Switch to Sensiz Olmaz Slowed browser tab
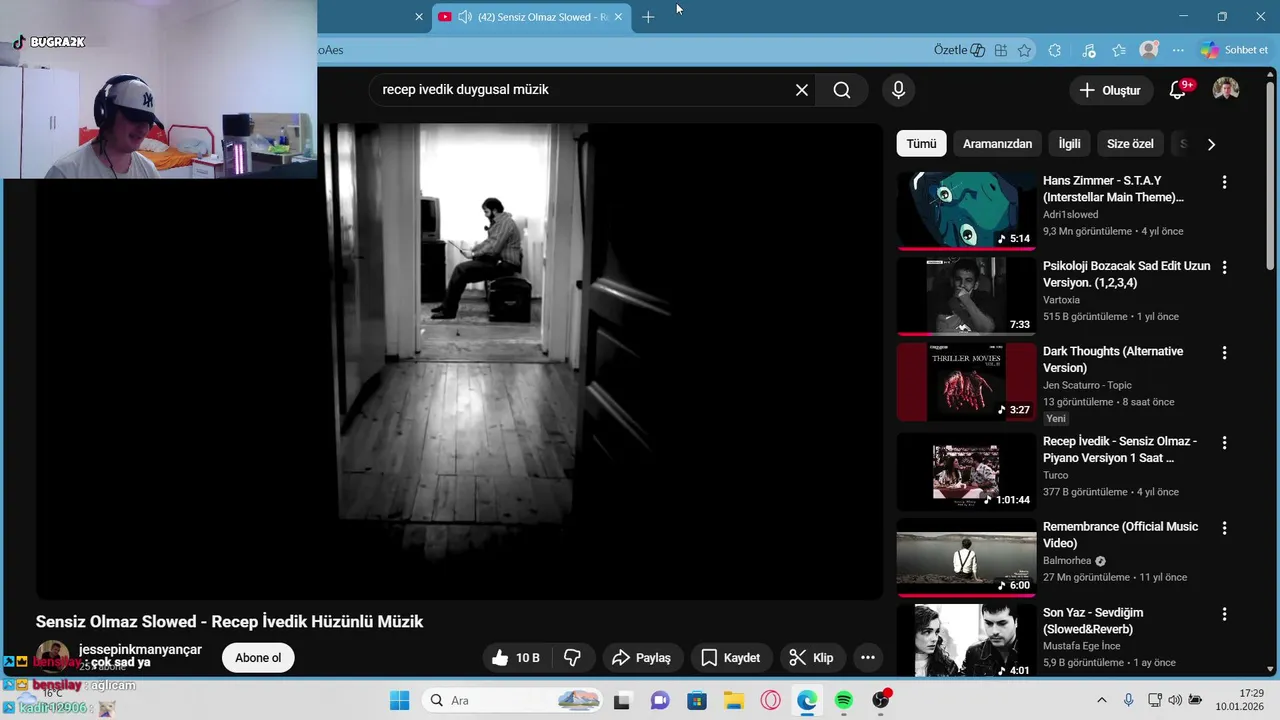 [542, 17]
